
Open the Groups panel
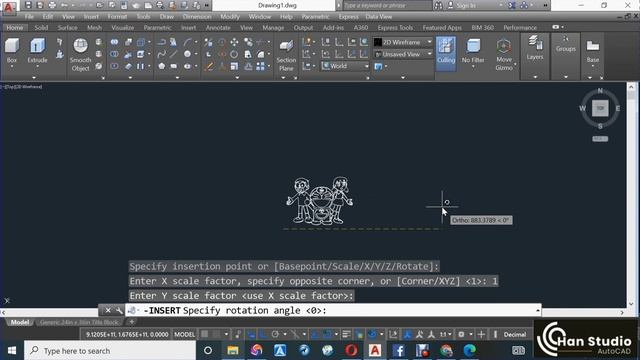(x=565, y=44)
